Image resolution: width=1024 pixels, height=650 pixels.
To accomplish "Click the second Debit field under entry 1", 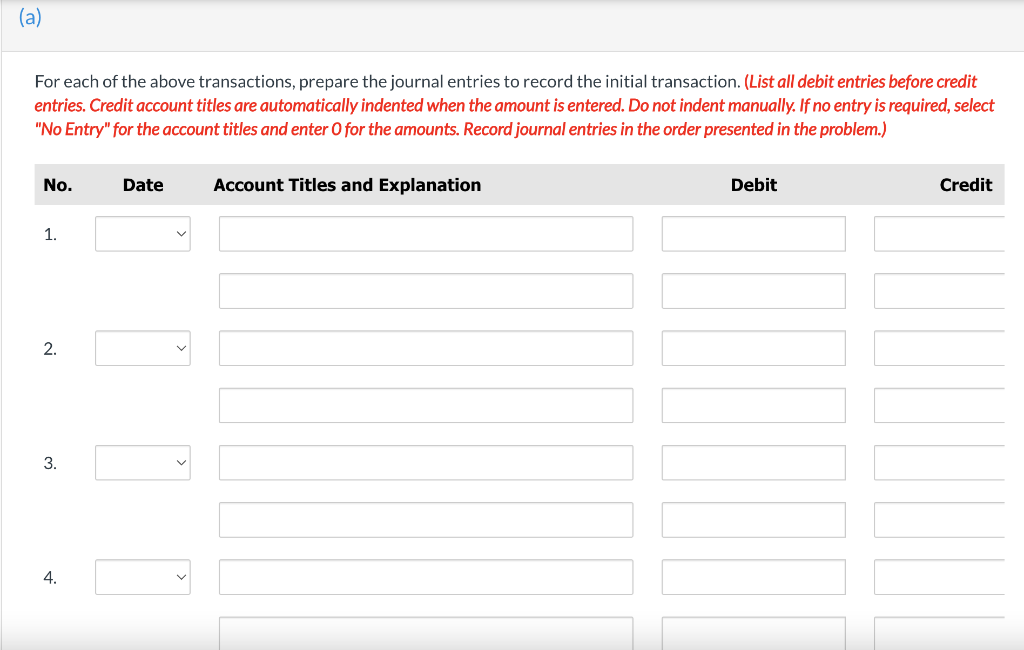I will 753,290.
